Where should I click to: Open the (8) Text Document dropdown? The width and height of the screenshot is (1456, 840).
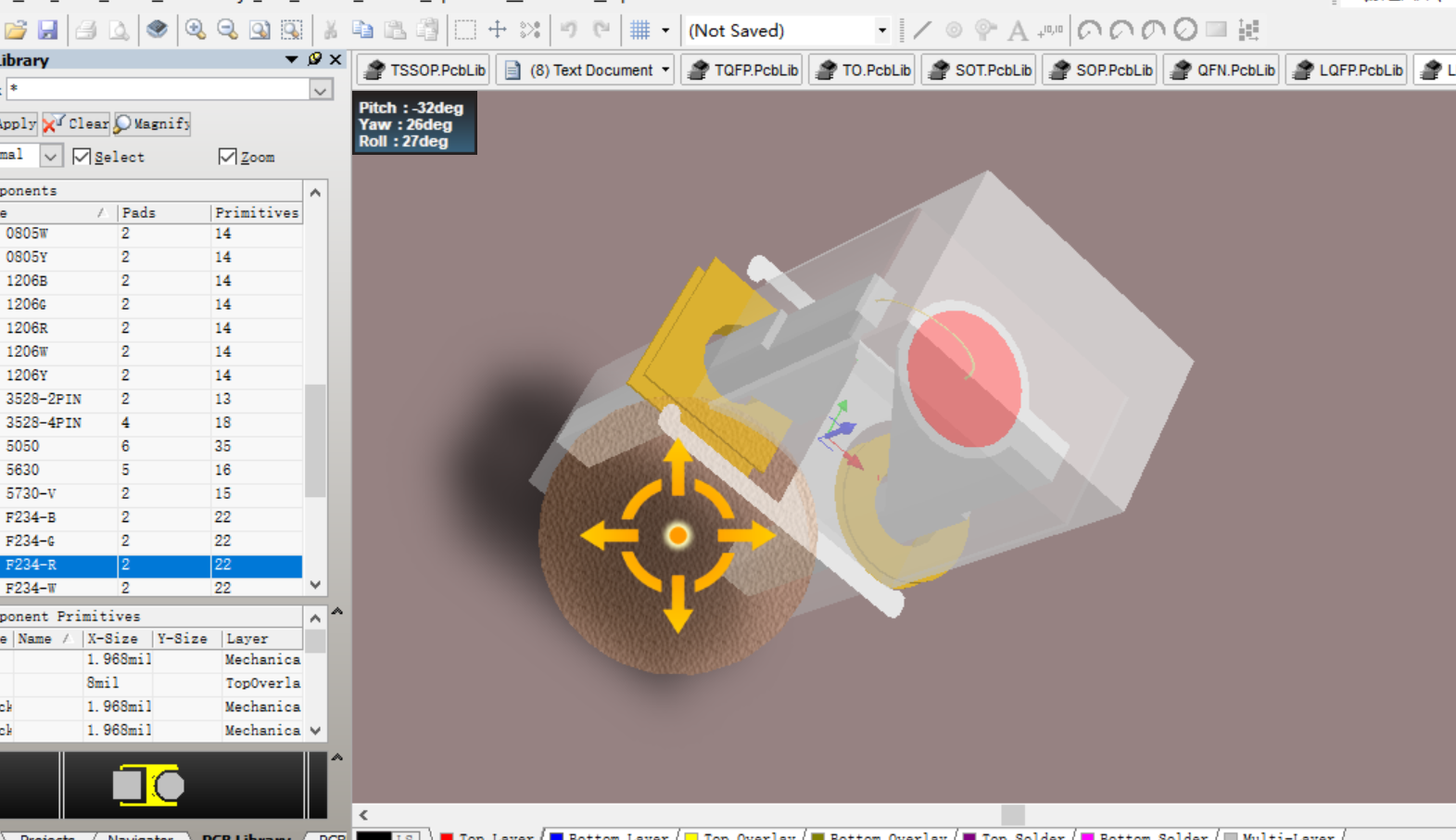coord(665,70)
